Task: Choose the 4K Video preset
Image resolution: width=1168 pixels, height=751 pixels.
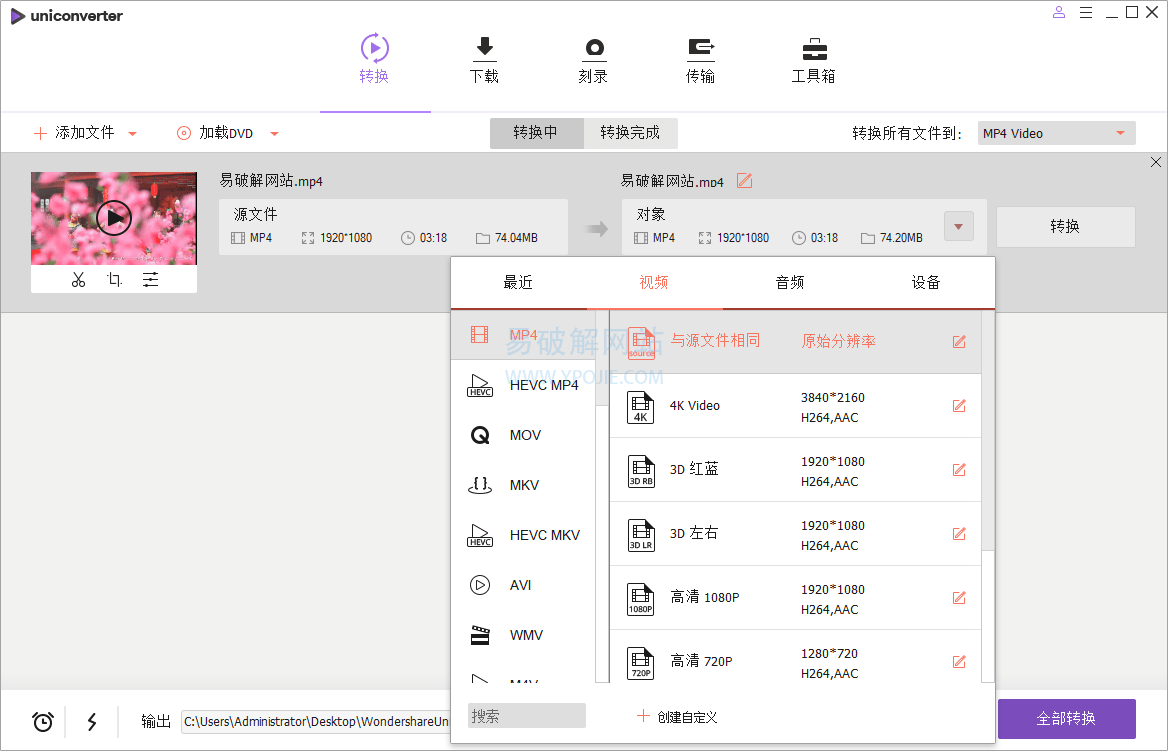Action: pyautogui.click(x=795, y=406)
